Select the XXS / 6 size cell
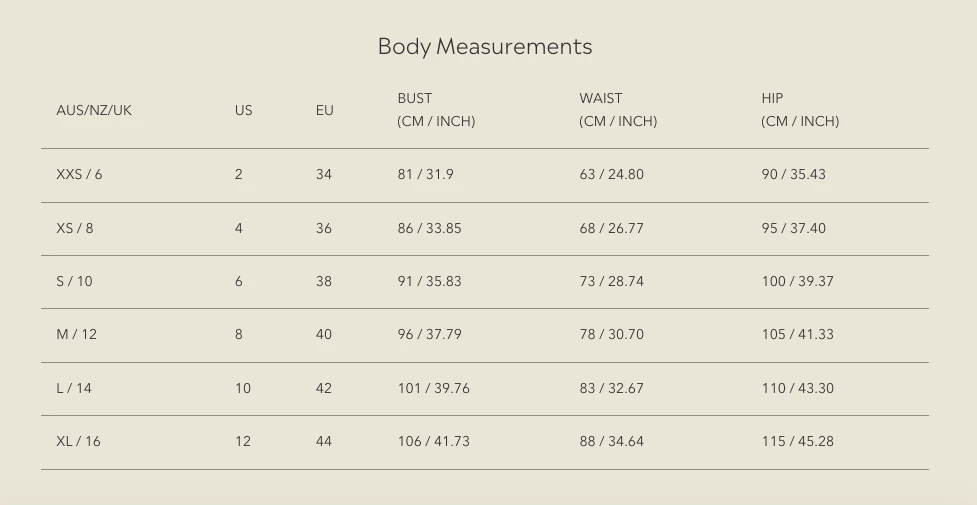Image resolution: width=977 pixels, height=505 pixels. (x=79, y=174)
